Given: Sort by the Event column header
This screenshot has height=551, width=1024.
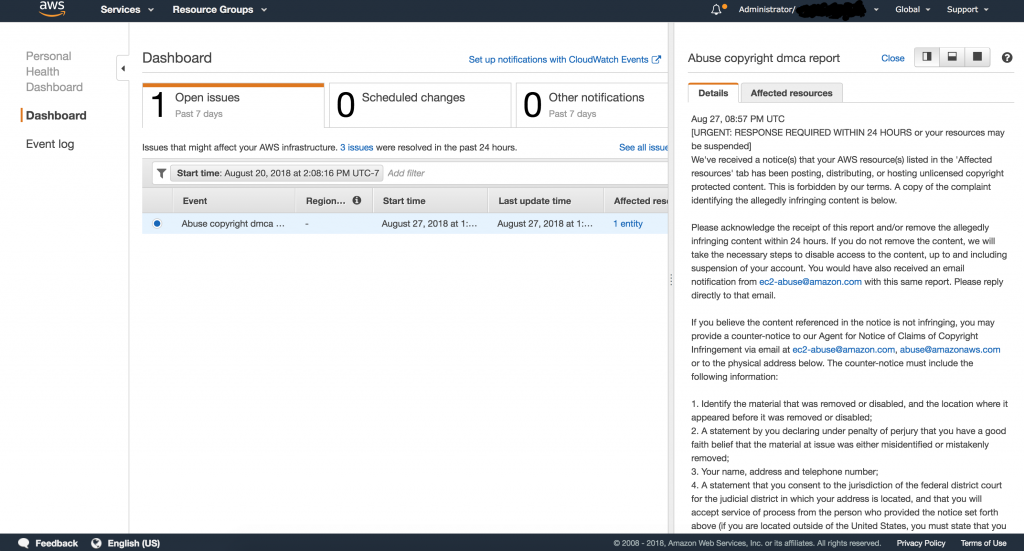Looking at the screenshot, I should tap(234, 201).
